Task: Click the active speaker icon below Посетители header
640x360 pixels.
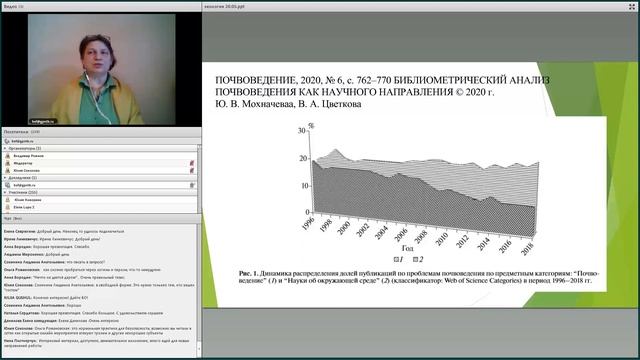Action: coord(7,141)
